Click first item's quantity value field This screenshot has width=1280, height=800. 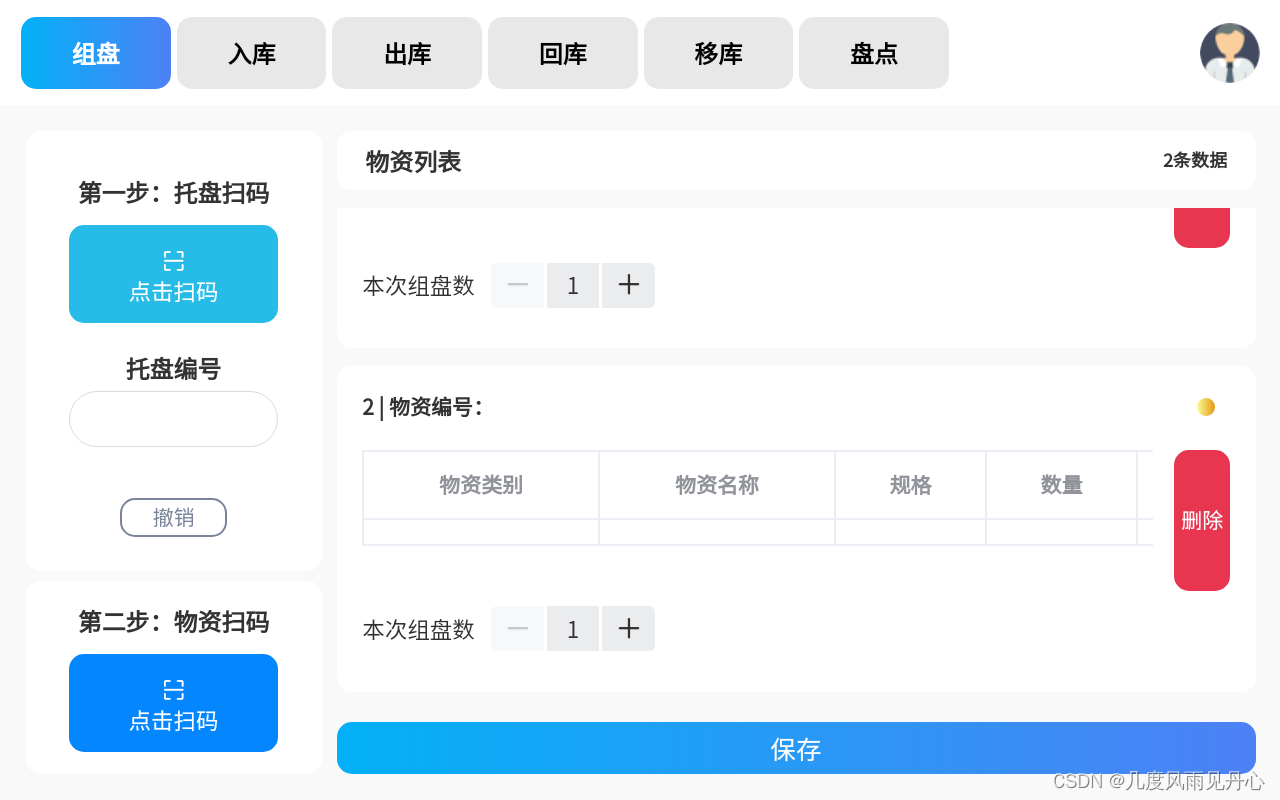click(573, 285)
